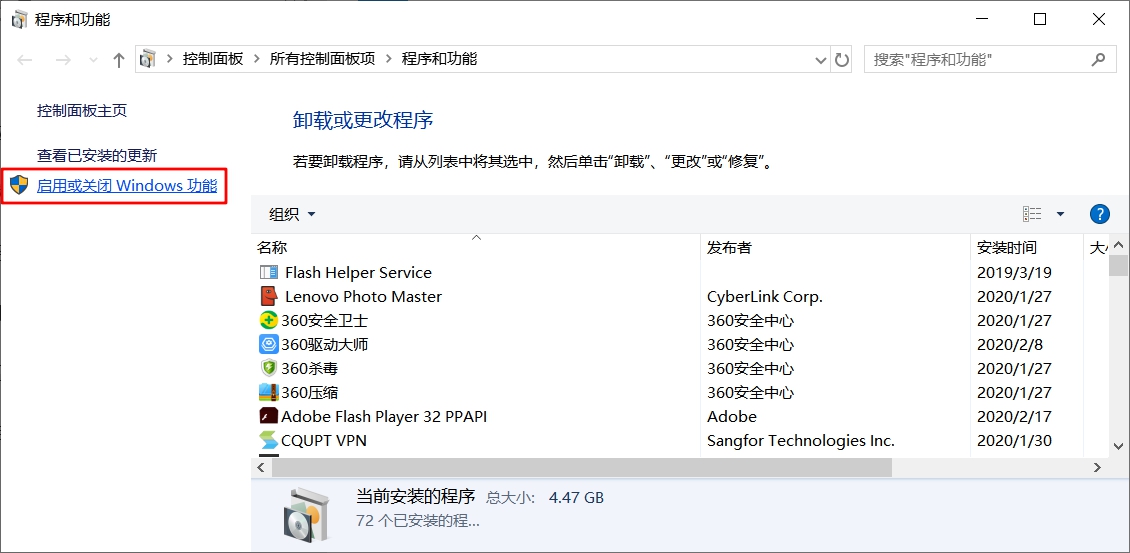Click the refresh button beside address bar
Screen dimensions: 1130x553
tap(842, 59)
